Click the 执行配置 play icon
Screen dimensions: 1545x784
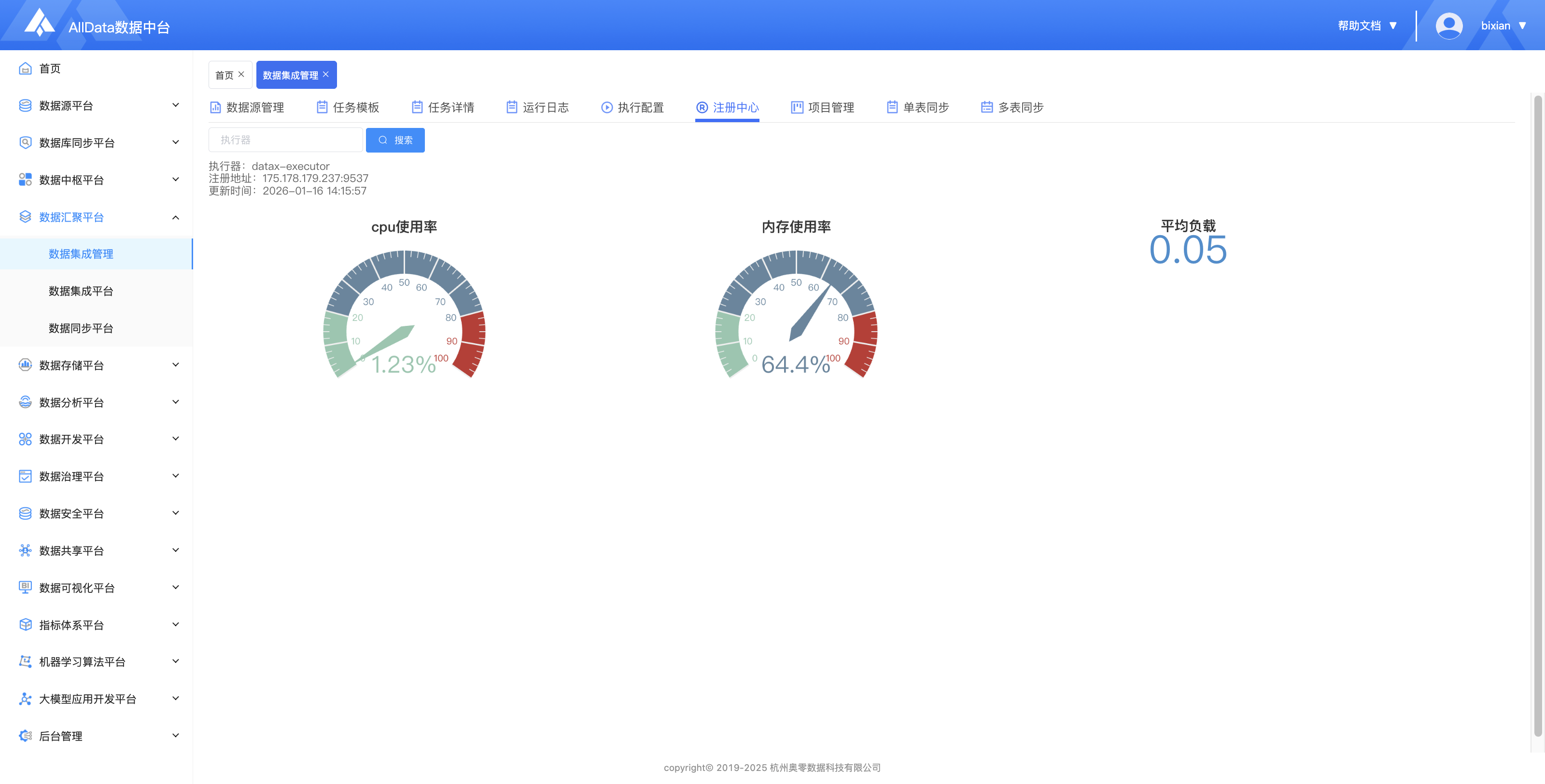[x=606, y=107]
